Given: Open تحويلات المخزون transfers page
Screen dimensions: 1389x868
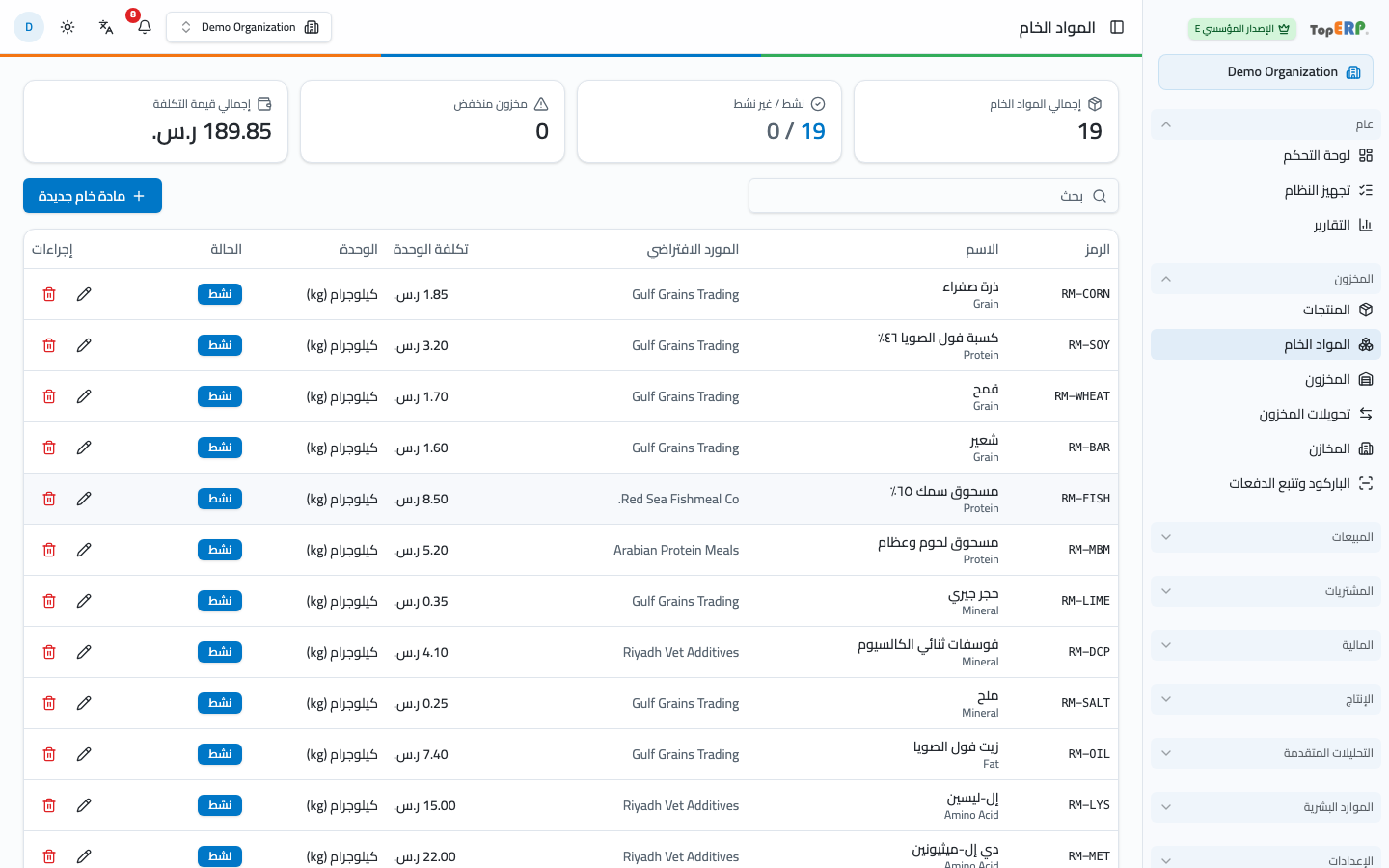Looking at the screenshot, I should click(1266, 414).
